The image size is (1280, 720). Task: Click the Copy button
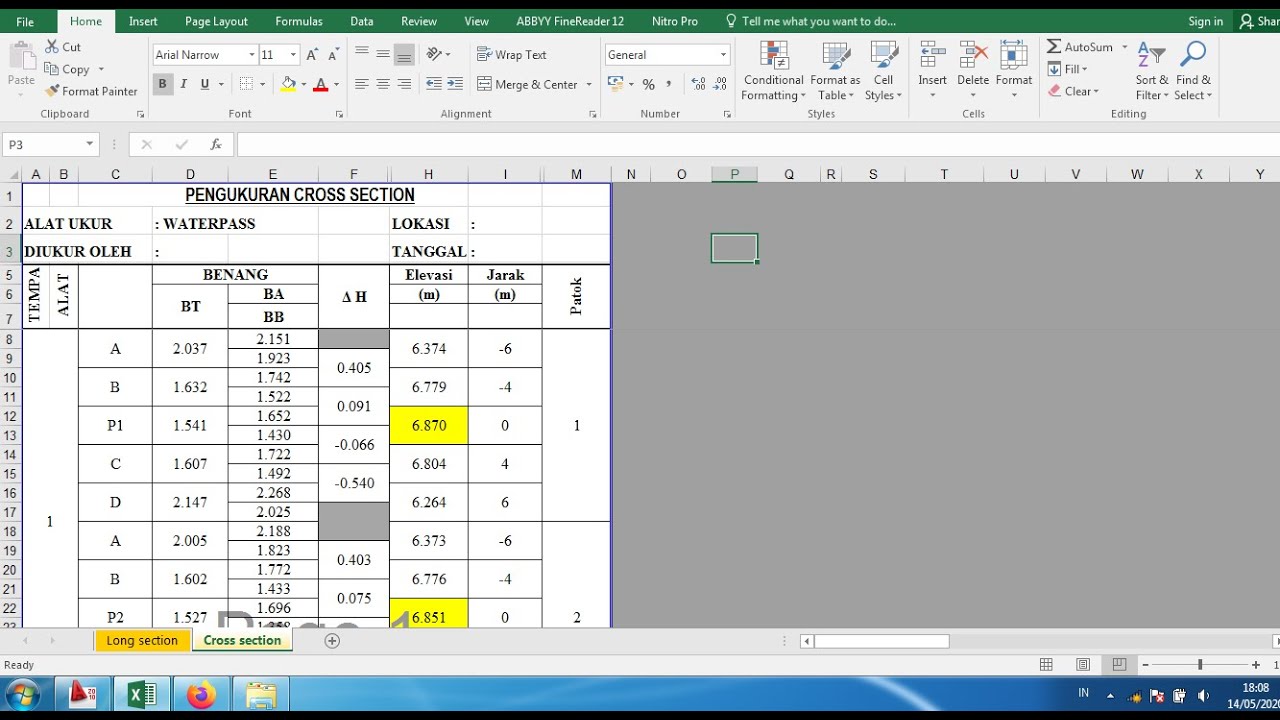click(x=67, y=69)
